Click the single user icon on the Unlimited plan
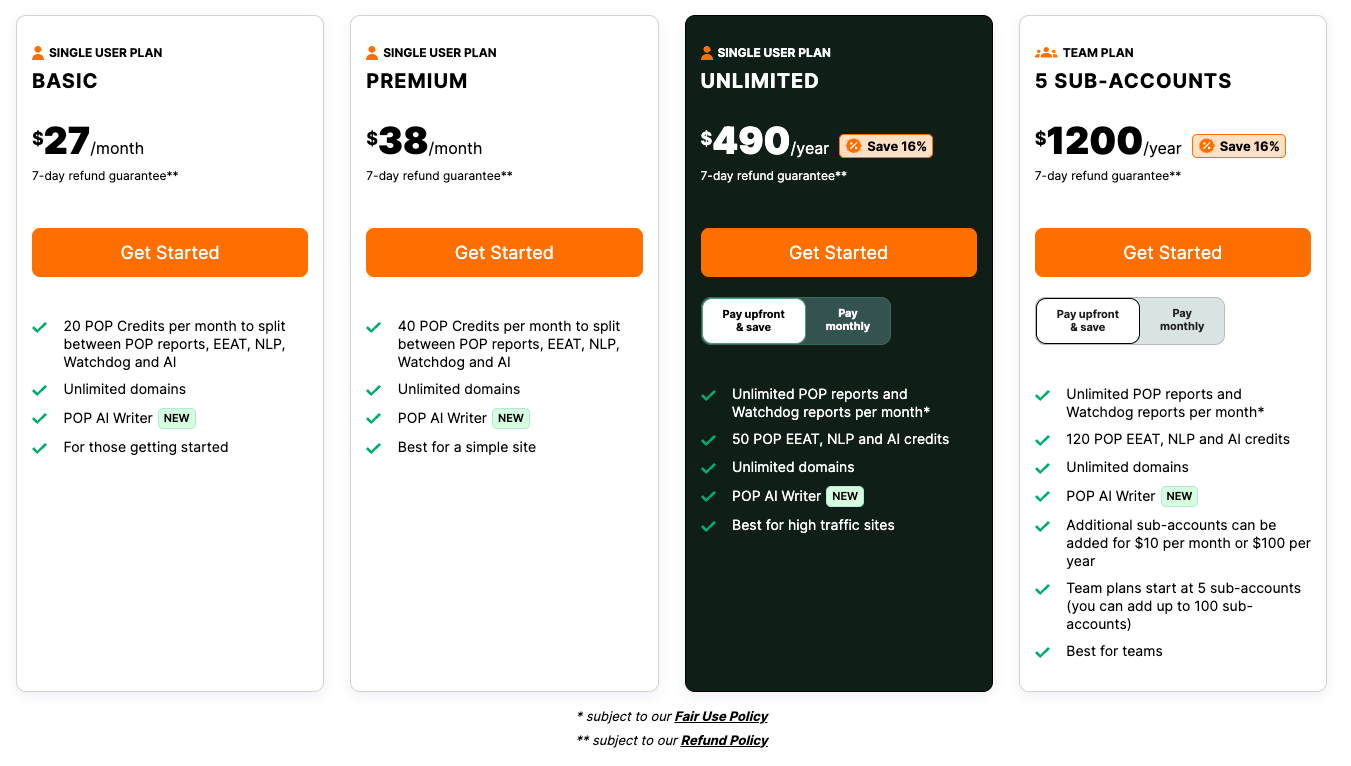 [709, 52]
